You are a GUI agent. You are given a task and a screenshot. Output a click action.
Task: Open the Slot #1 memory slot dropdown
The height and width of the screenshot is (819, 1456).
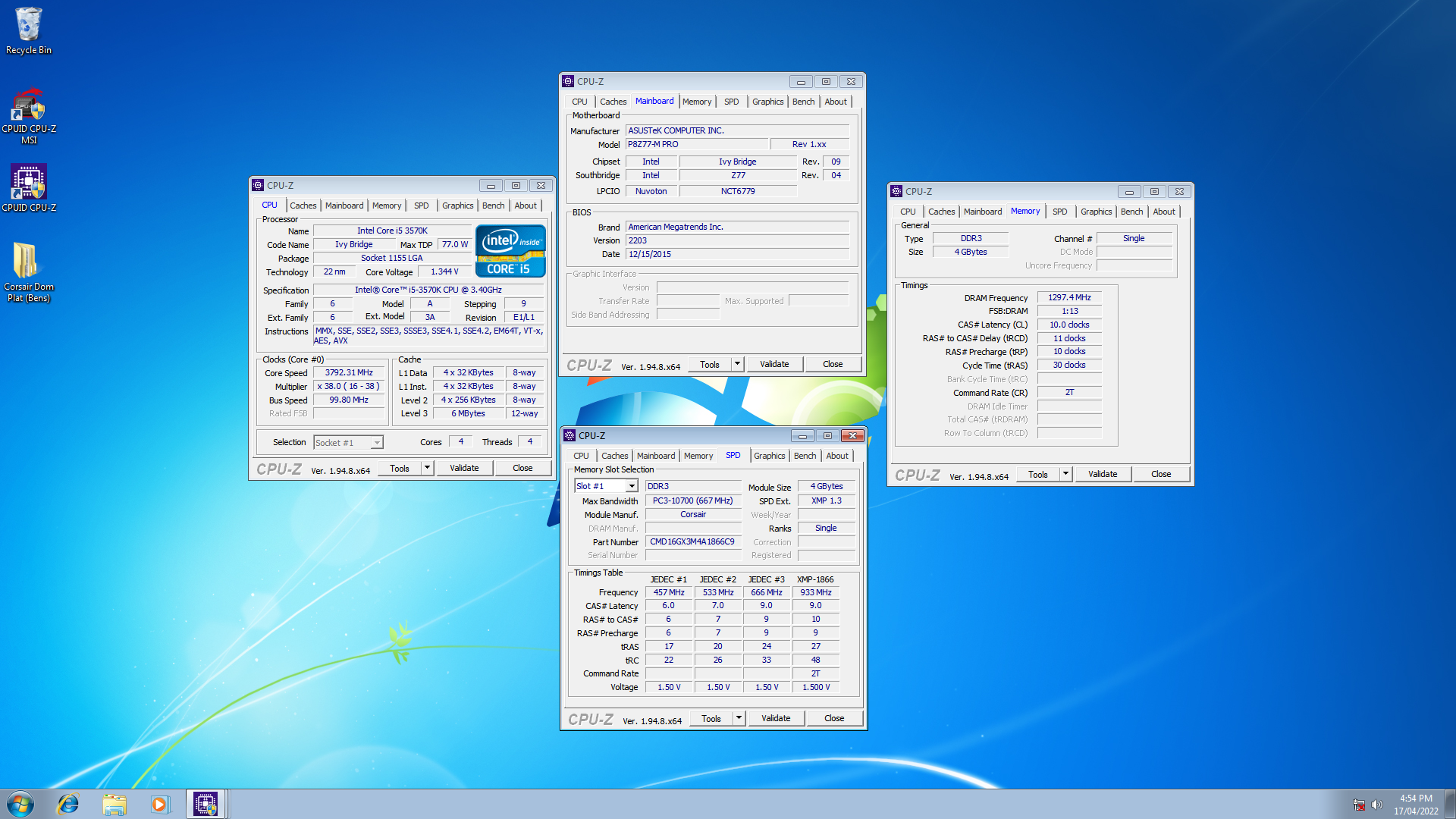(x=606, y=486)
